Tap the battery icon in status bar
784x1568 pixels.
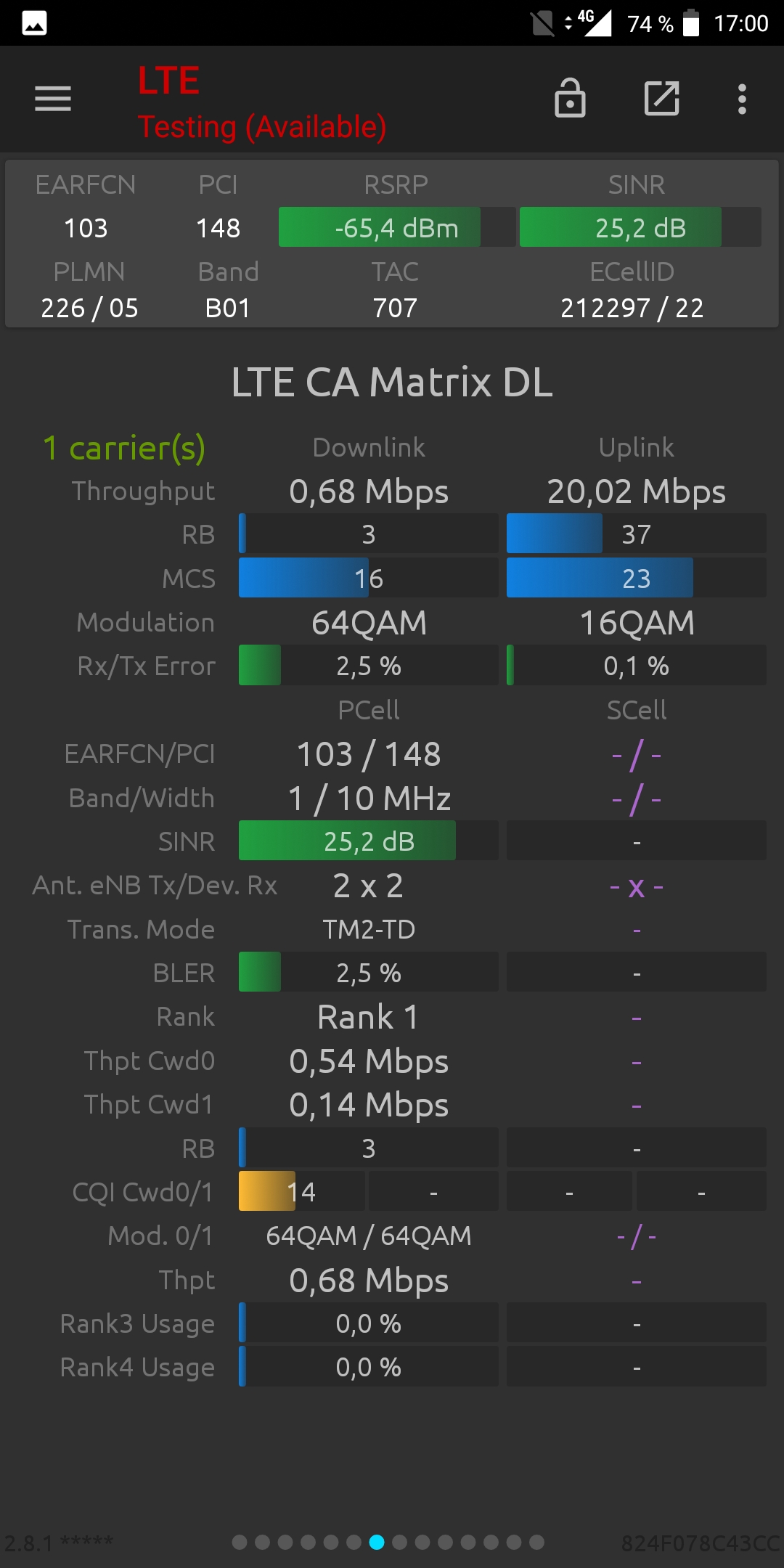point(691,23)
